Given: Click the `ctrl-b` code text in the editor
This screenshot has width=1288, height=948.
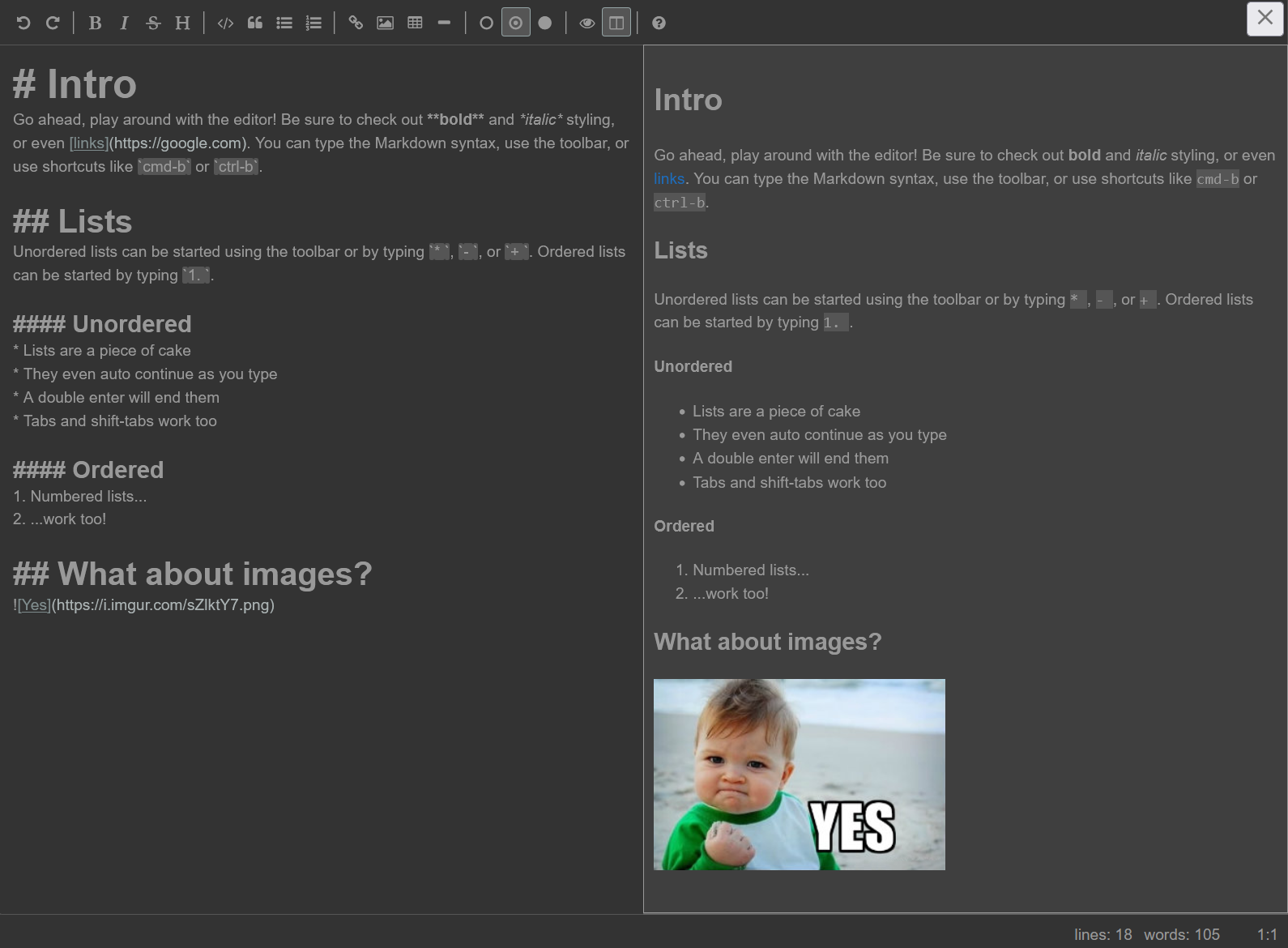Looking at the screenshot, I should (x=236, y=167).
